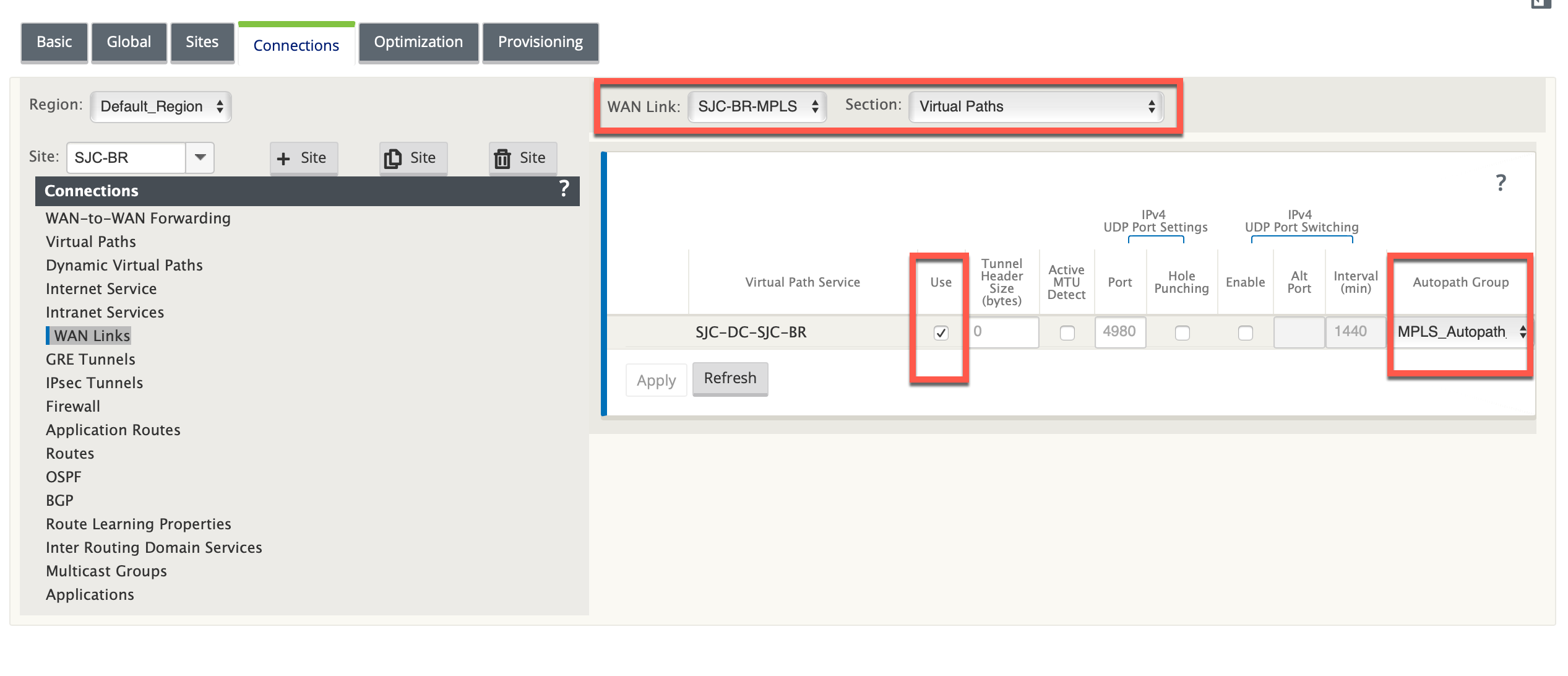
Task: Open help in Connections header
Action: click(x=564, y=188)
